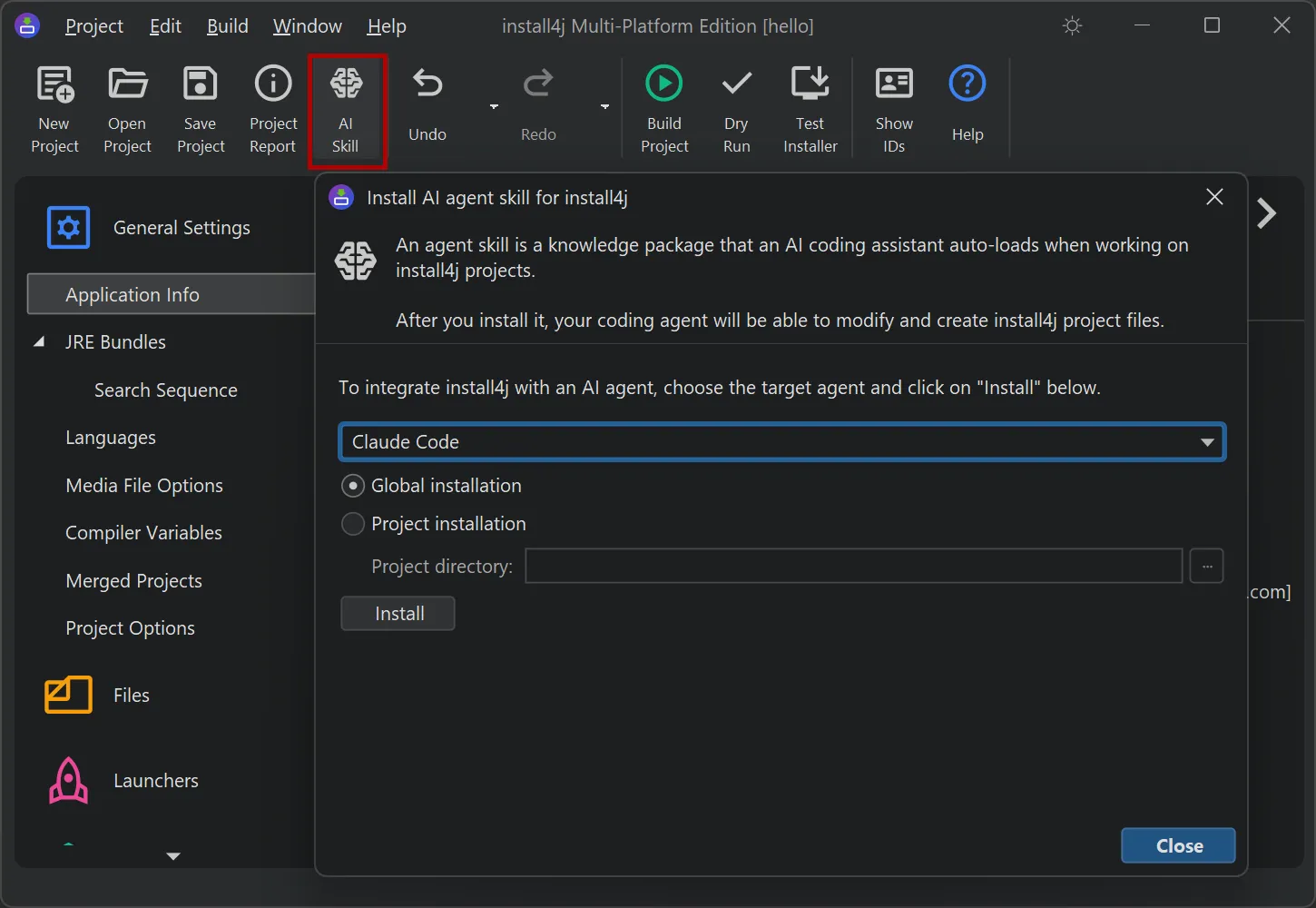Click the Test Installer icon
This screenshot has width=1316, height=908.
(810, 84)
